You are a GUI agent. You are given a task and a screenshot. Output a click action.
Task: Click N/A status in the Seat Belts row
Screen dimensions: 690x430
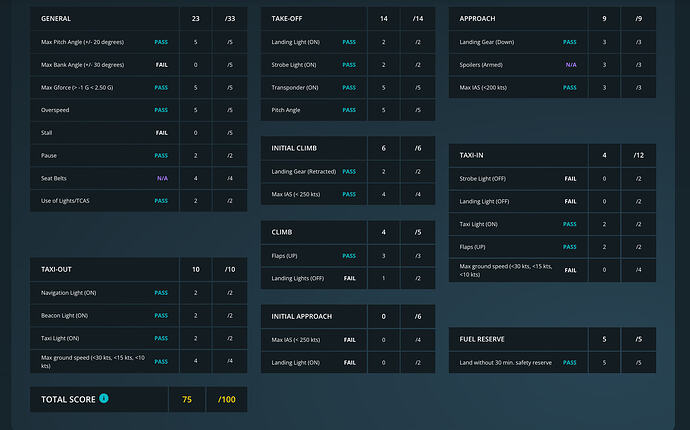162,178
